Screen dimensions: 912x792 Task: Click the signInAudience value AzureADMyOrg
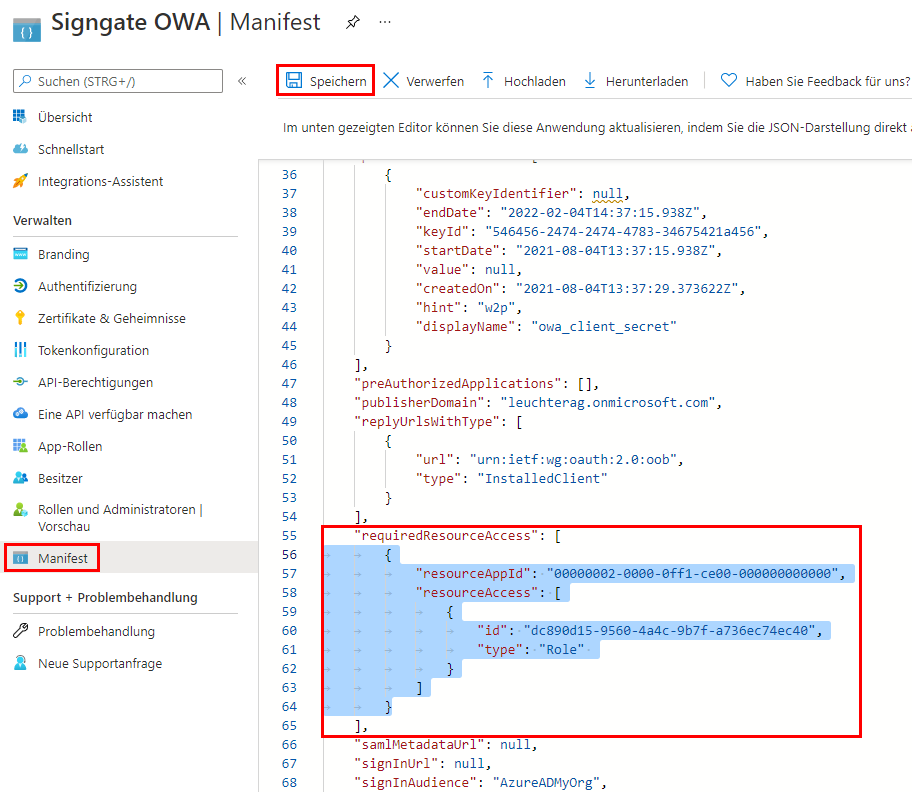point(546,783)
